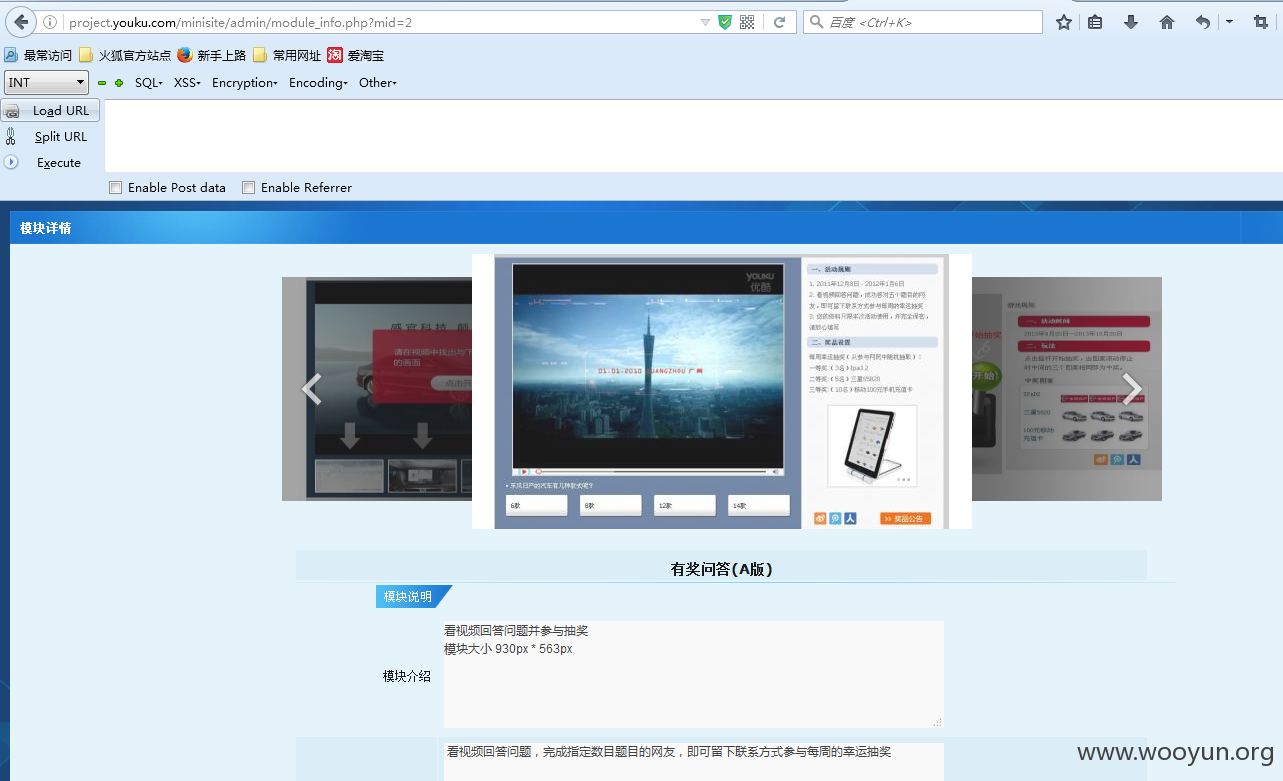1283x781 pixels.
Task: Open the XSS menu in HackBar
Action: point(187,83)
